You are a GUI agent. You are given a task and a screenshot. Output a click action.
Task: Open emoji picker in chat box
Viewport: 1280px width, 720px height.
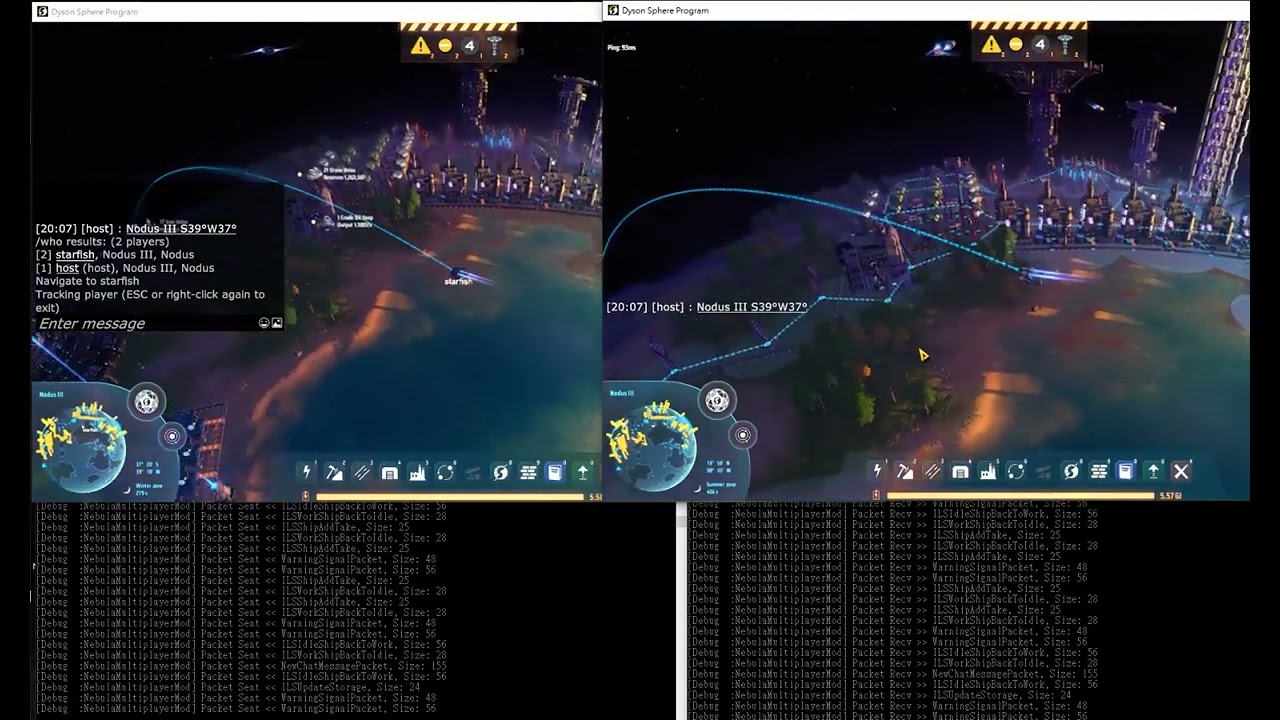tap(264, 323)
